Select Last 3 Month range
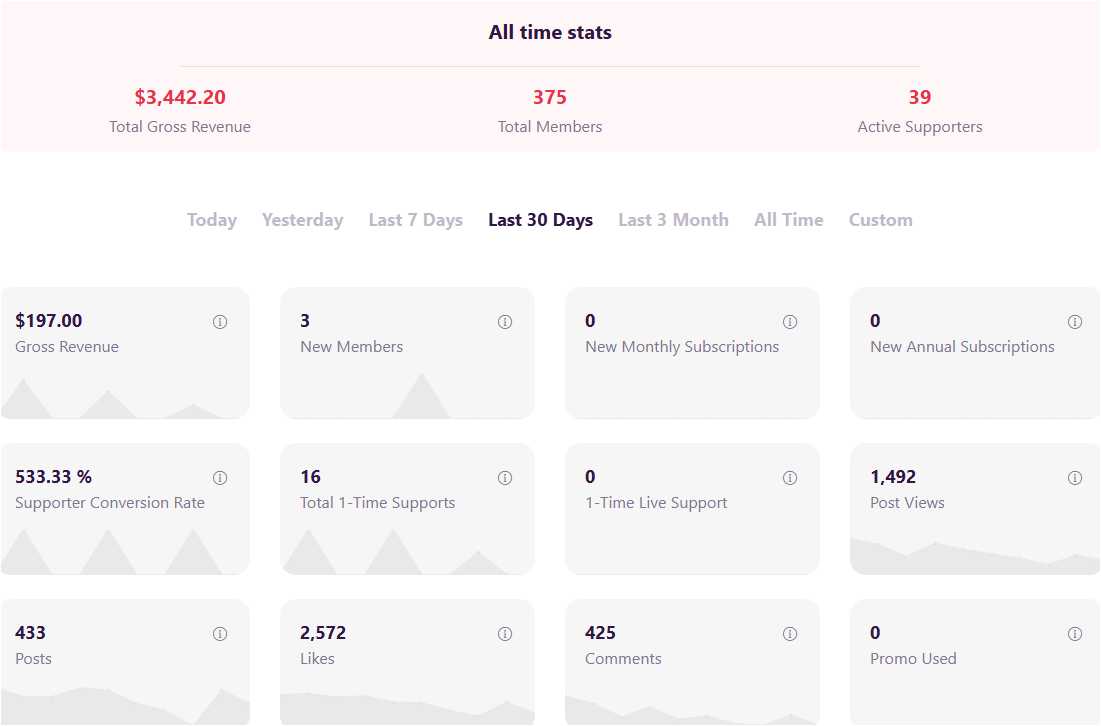The image size is (1101, 726). coord(673,220)
